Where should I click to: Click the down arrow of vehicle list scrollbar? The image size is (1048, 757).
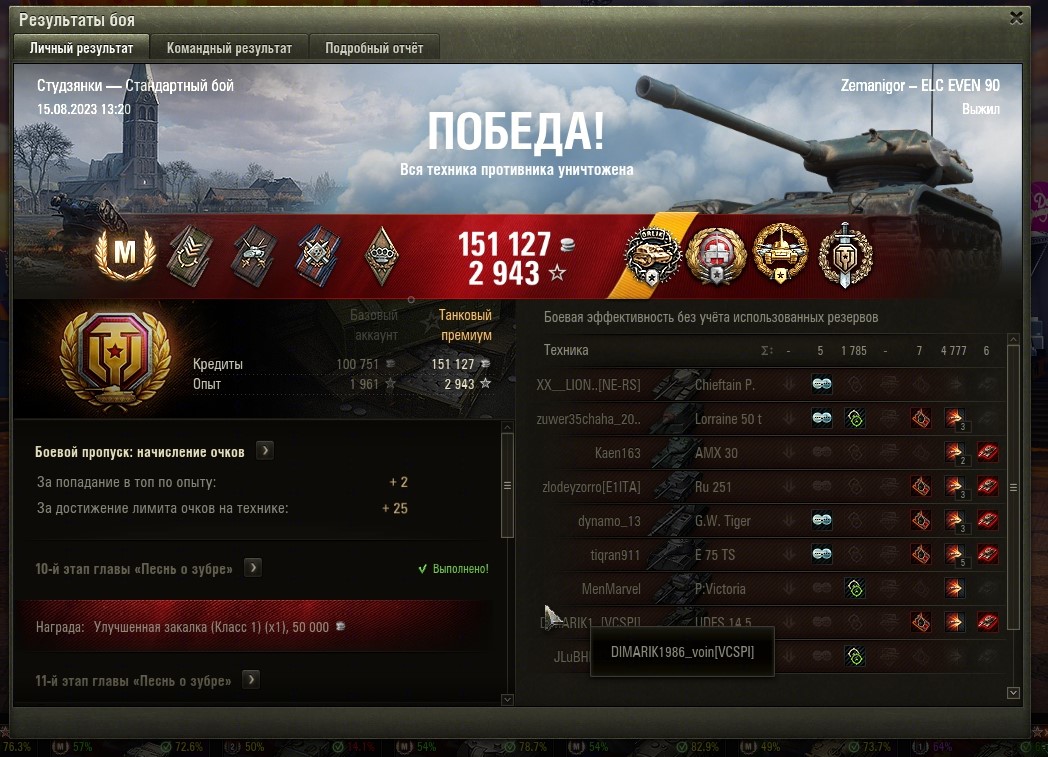[1013, 693]
